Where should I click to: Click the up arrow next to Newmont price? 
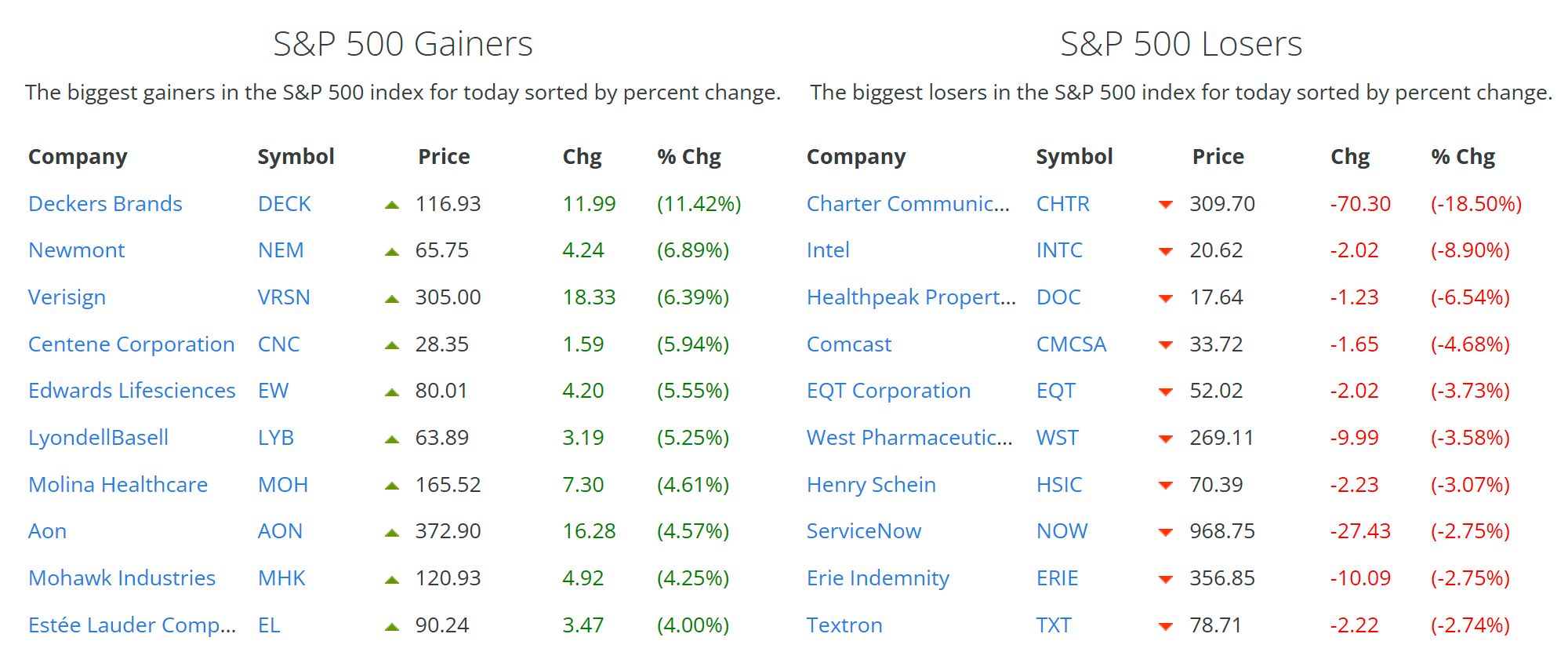[x=392, y=251]
